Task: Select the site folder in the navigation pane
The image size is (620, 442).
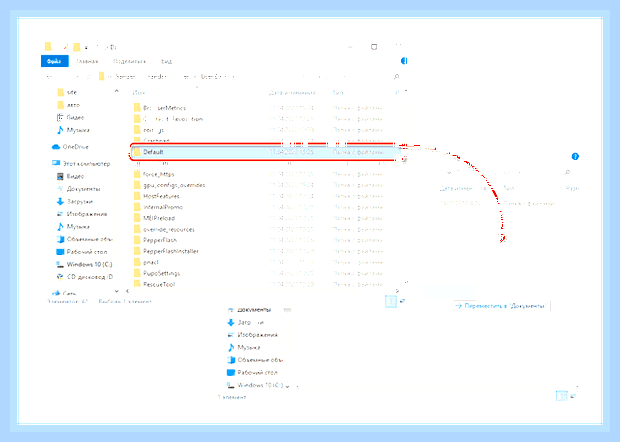Action: tap(67, 92)
